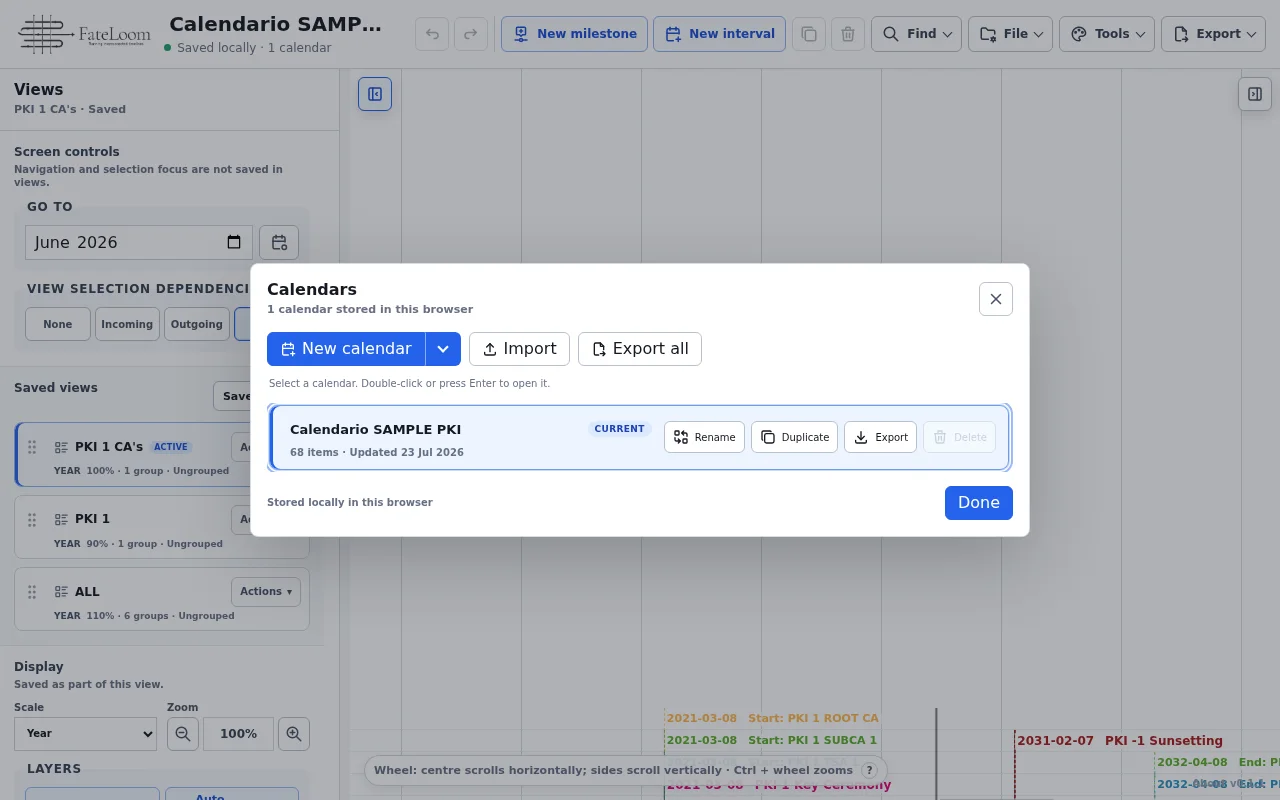Click the 100% zoom value field
This screenshot has width=1280, height=800.
(238, 733)
